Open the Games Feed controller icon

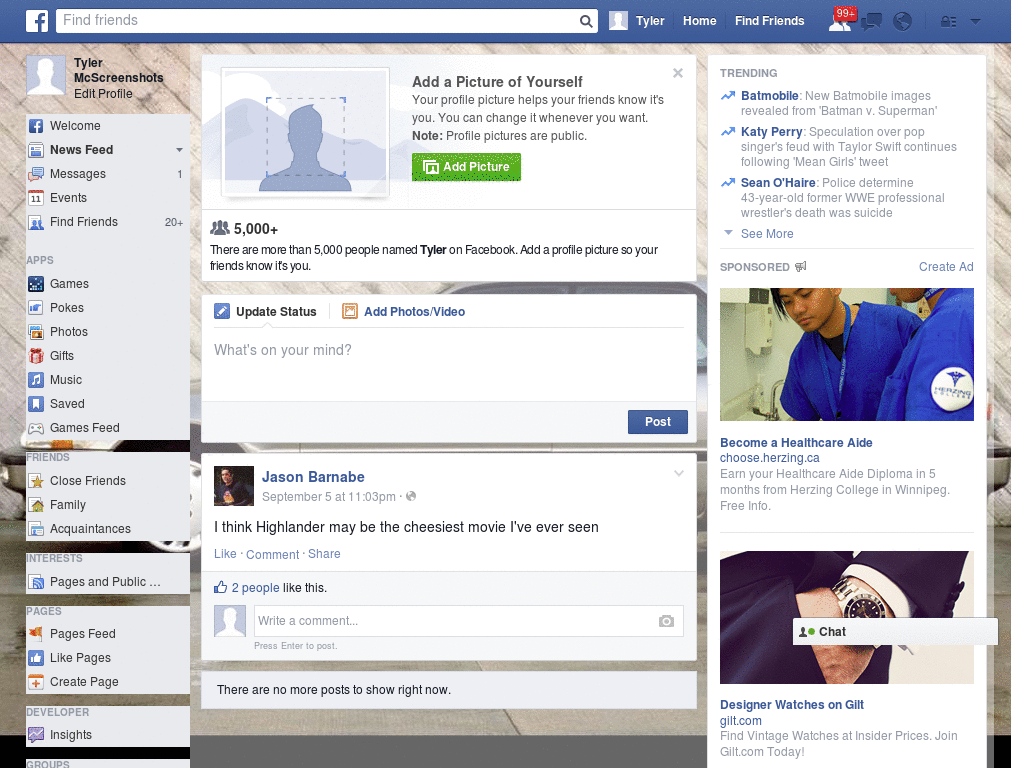tap(36, 428)
